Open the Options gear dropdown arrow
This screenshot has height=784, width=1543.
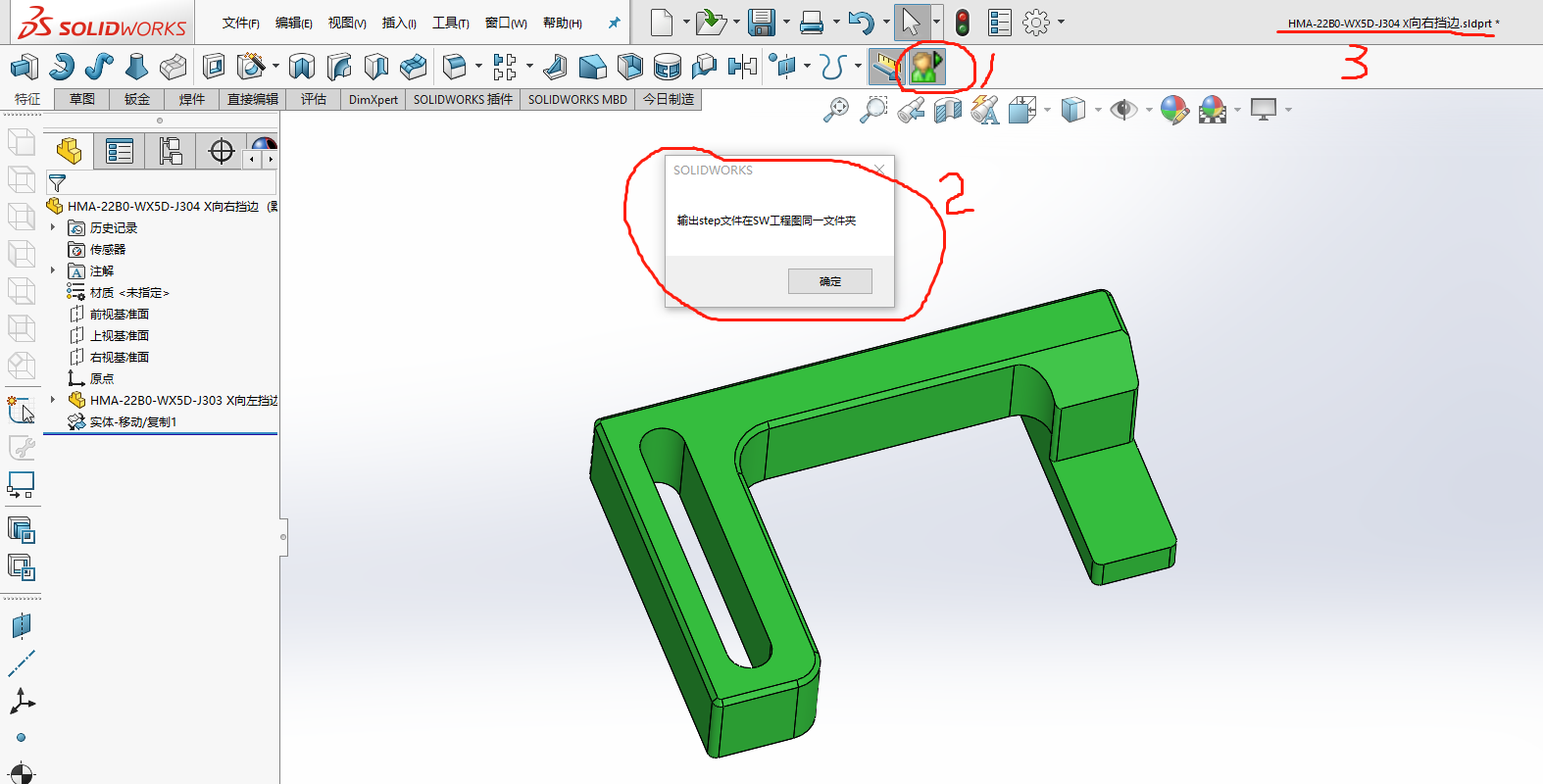pyautogui.click(x=1061, y=22)
